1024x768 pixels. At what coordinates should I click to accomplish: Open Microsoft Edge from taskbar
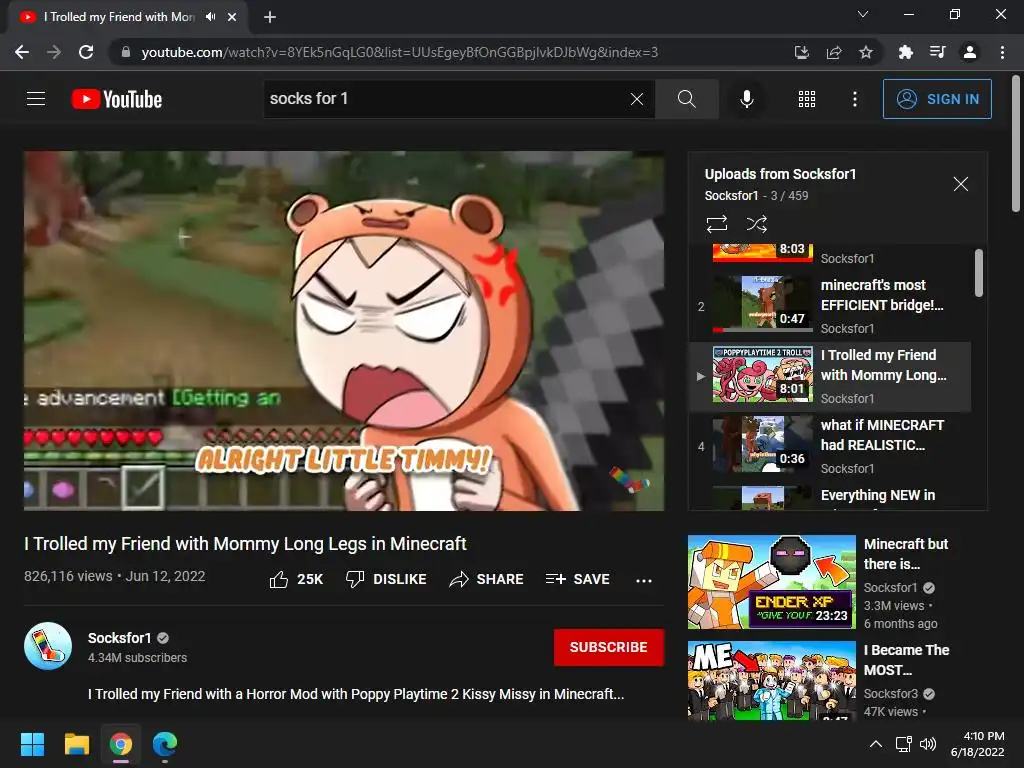coord(165,744)
